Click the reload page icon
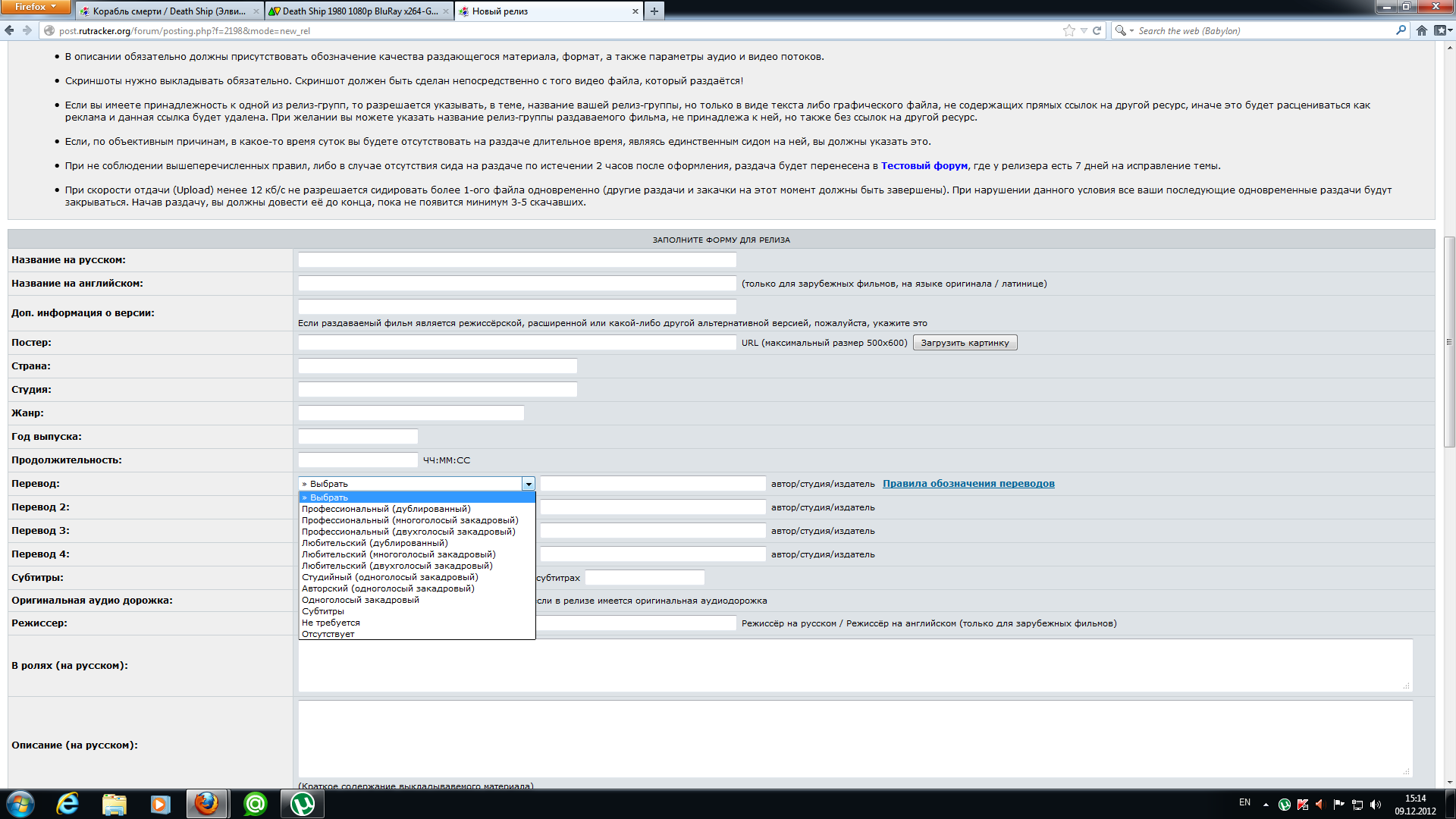The width and height of the screenshot is (1456, 819). click(1097, 30)
